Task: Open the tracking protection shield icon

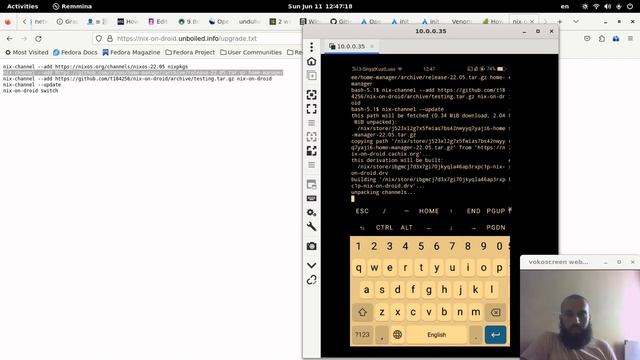Action: coord(99,38)
